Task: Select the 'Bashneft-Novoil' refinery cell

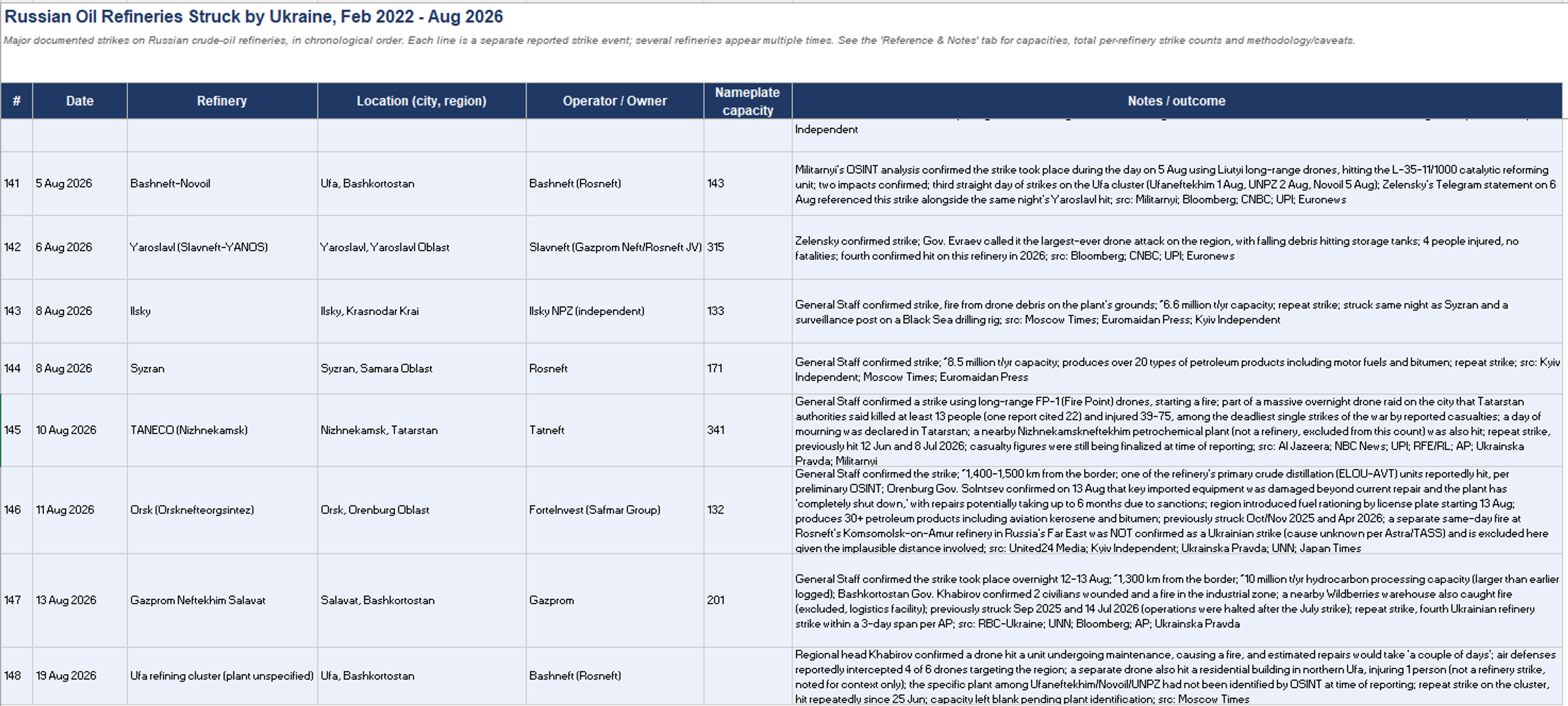Action: pyautogui.click(x=222, y=184)
